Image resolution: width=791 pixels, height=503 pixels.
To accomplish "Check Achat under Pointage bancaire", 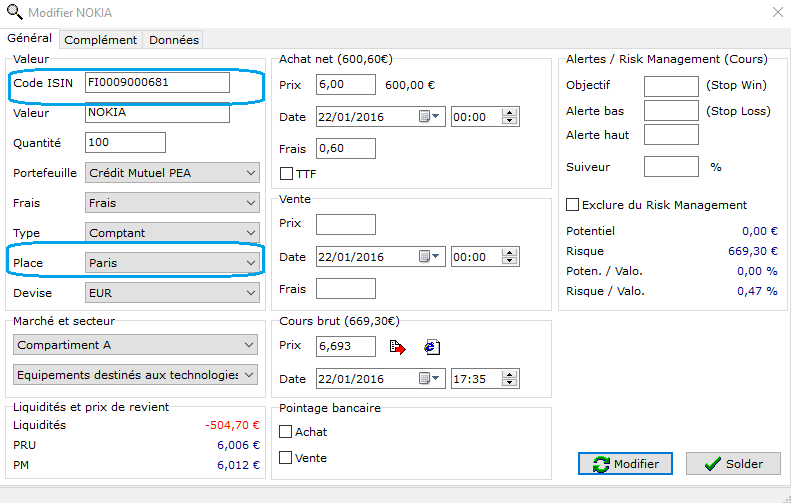I will coord(286,432).
